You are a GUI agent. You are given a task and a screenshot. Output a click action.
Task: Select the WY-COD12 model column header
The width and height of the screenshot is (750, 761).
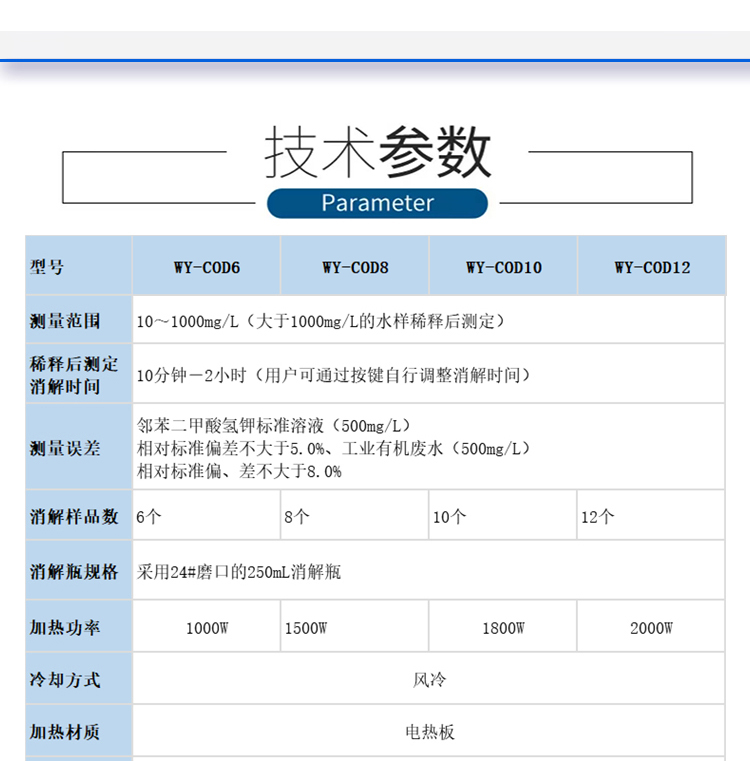coord(652,267)
